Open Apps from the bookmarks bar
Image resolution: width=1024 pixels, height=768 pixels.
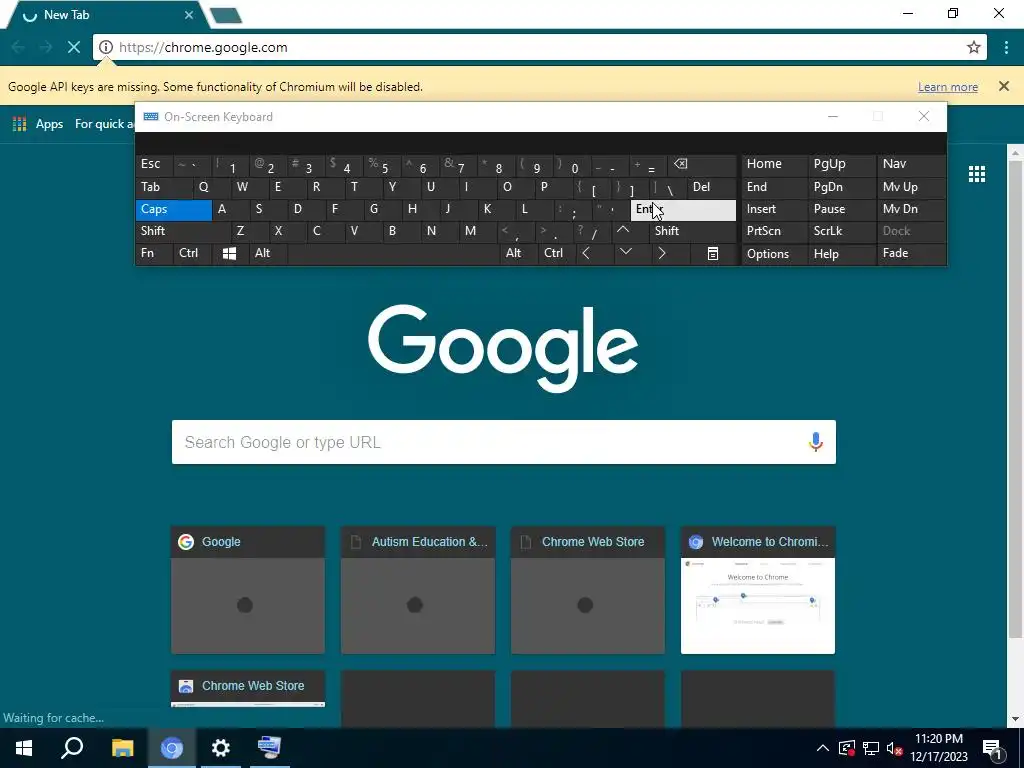(x=38, y=123)
